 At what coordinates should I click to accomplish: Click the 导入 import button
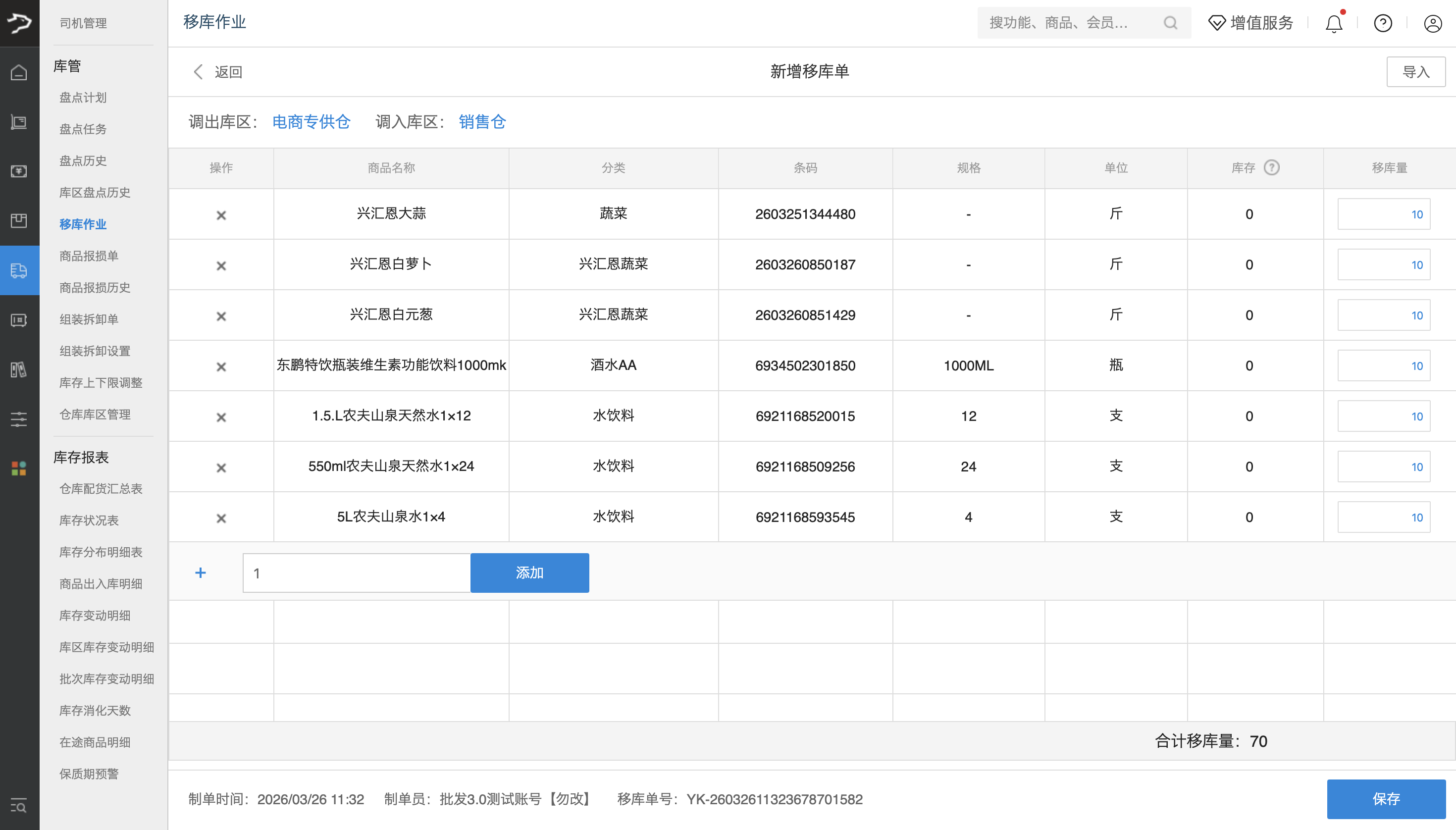tap(1416, 71)
